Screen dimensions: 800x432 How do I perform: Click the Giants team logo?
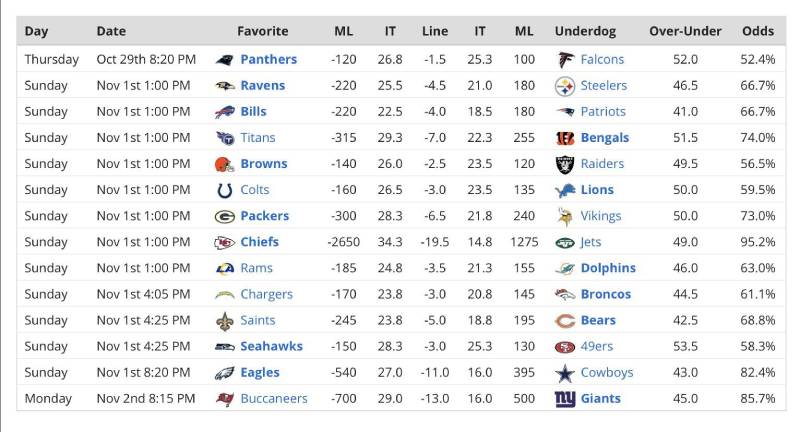(x=566, y=399)
